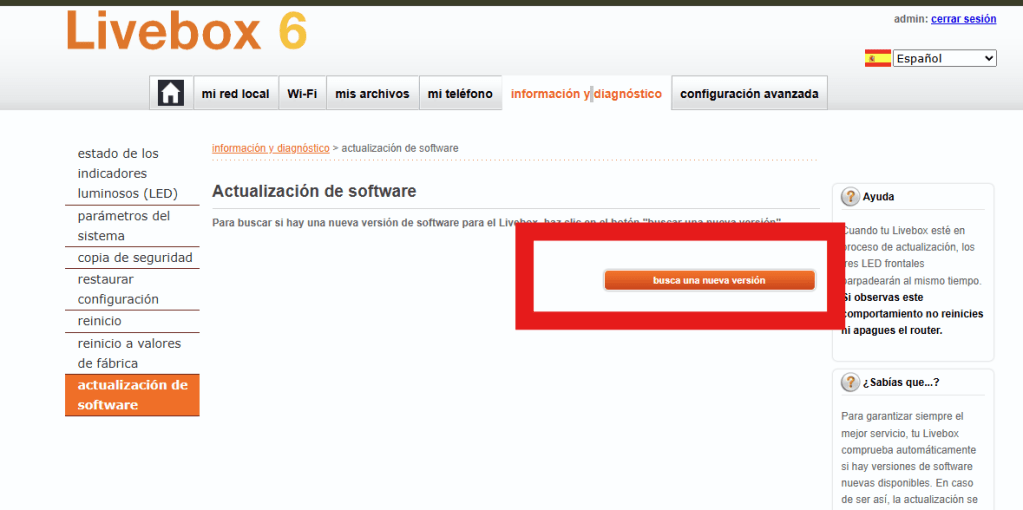Open the mi red local tab
The width and height of the screenshot is (1023, 510).
tap(235, 94)
